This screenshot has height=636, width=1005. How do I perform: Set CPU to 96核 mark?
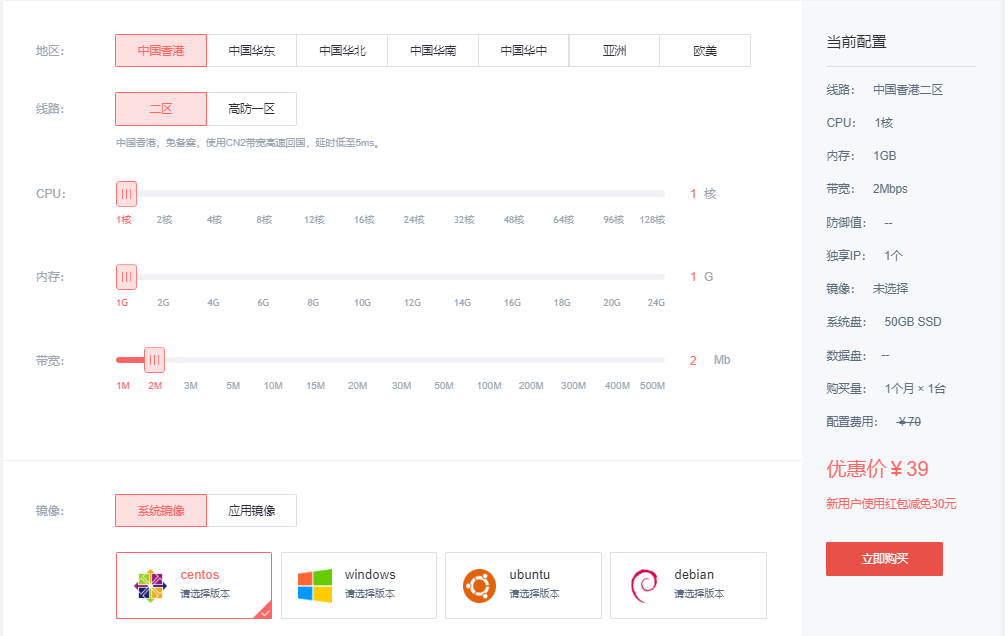[614, 220]
